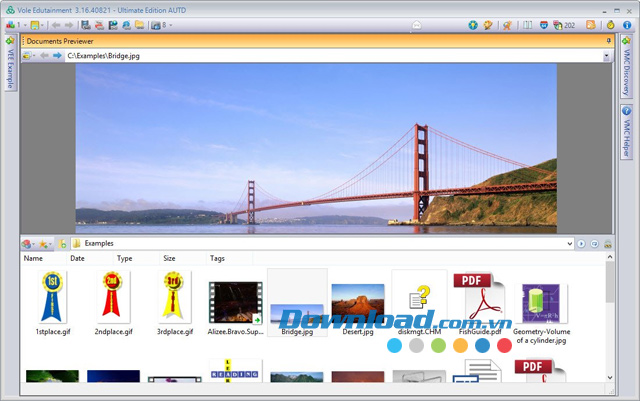Sort files by Name column header

tap(44, 258)
